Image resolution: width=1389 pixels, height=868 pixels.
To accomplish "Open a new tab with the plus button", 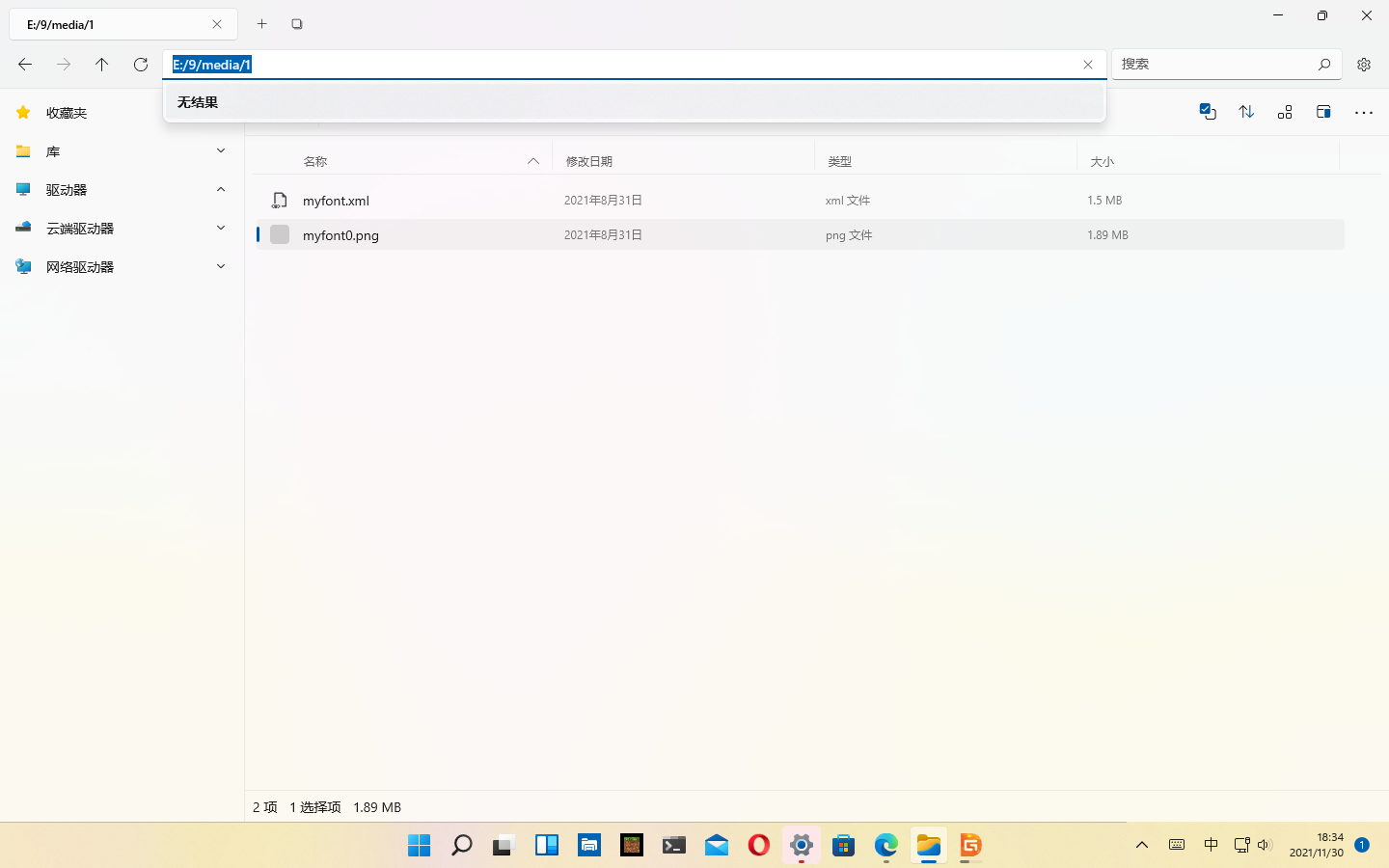I will click(261, 23).
